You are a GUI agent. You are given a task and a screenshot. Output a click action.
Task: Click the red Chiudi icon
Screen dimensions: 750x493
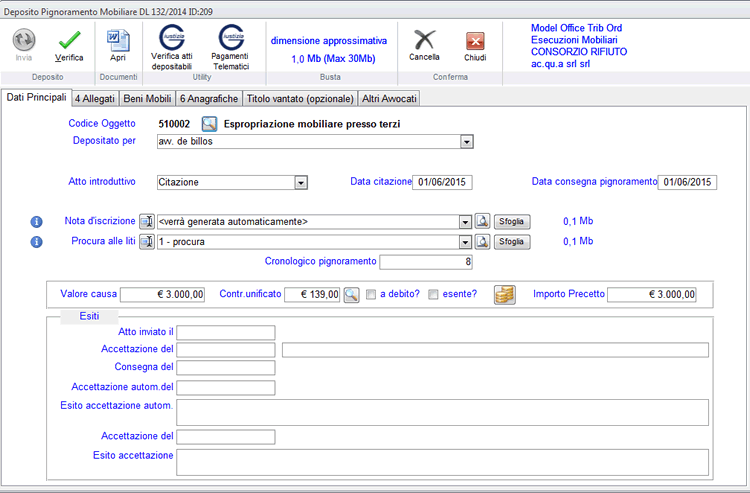click(475, 41)
